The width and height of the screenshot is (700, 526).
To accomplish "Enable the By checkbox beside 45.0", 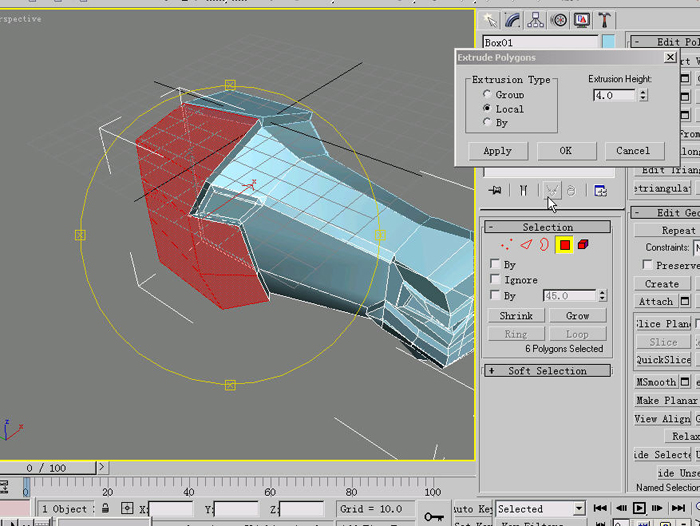I will 495,295.
